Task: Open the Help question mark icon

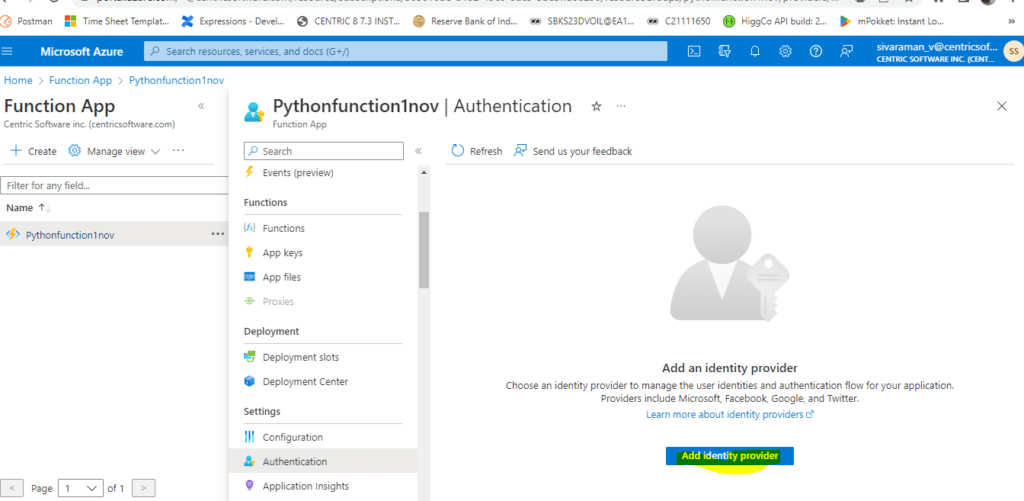Action: point(816,52)
